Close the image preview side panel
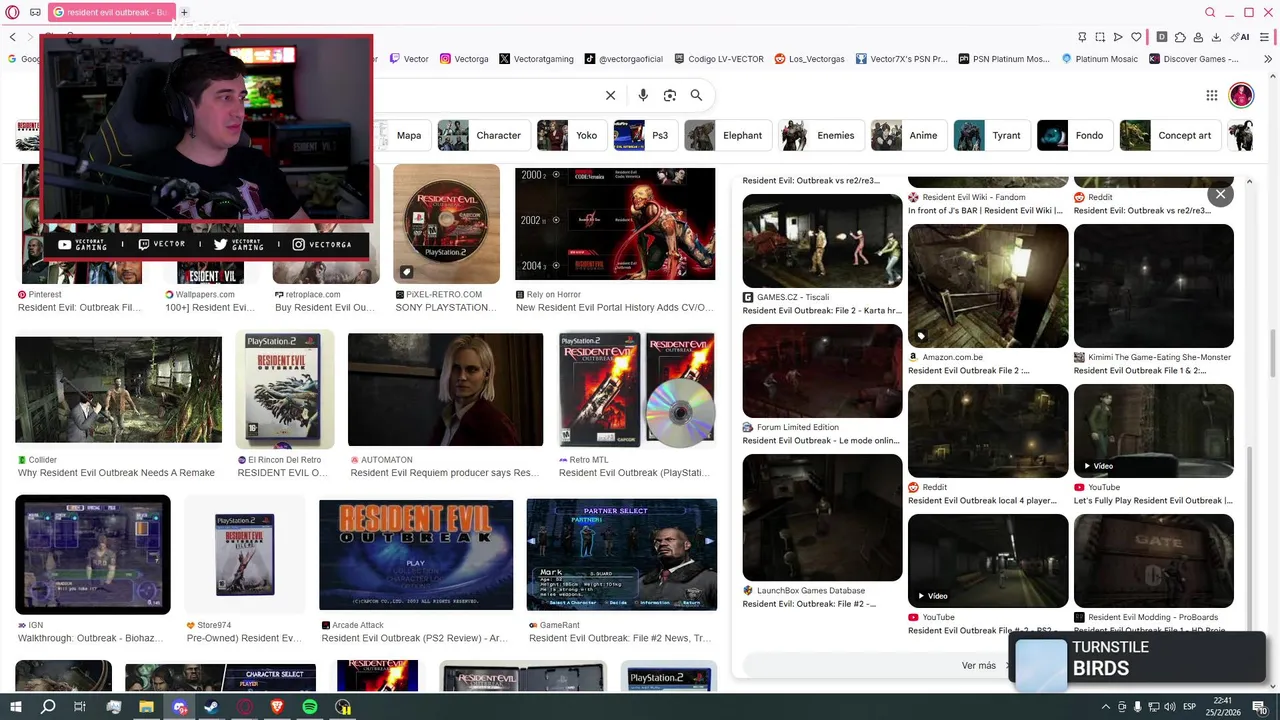 tap(1220, 194)
